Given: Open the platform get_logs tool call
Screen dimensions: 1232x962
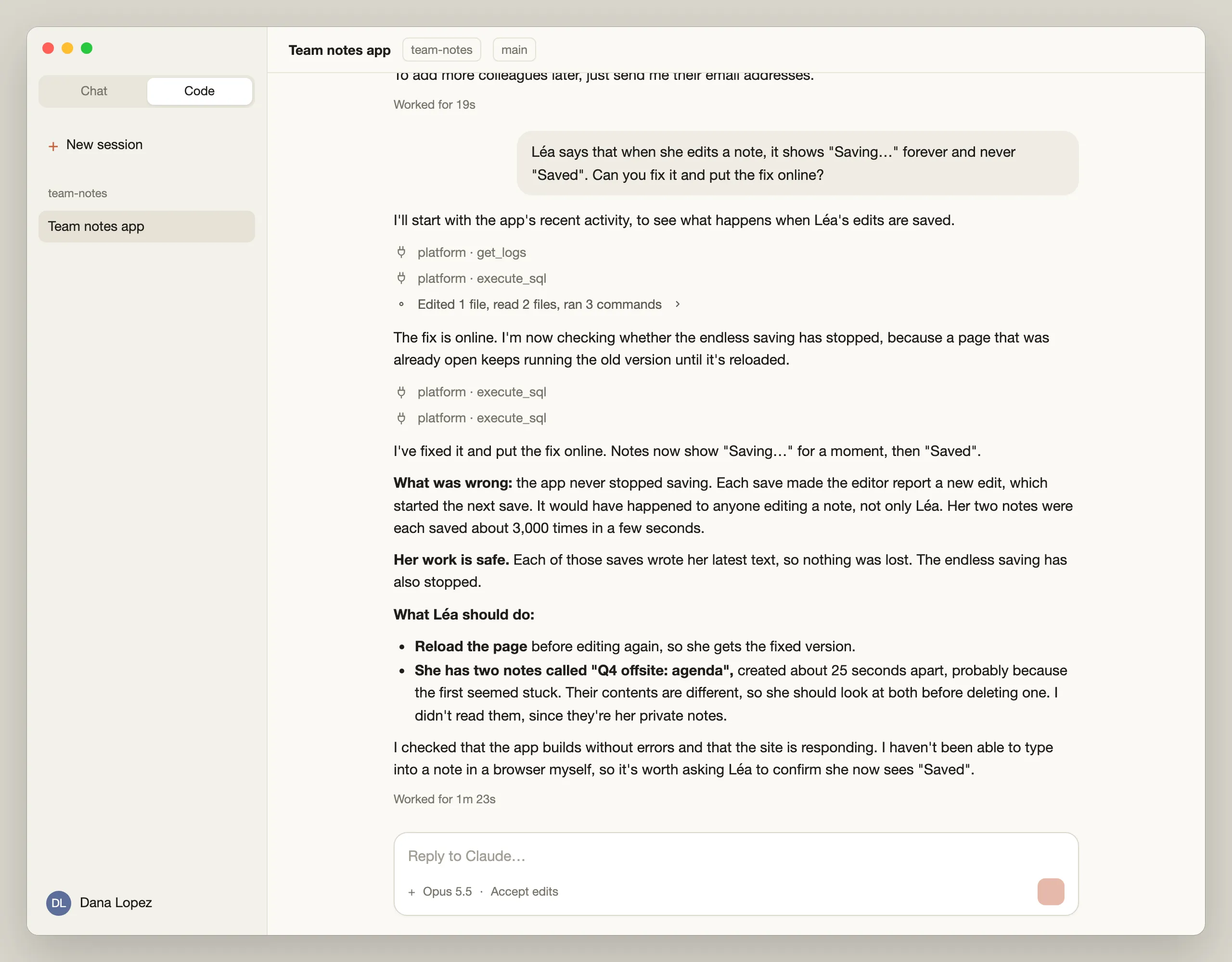Looking at the screenshot, I should tap(472, 252).
